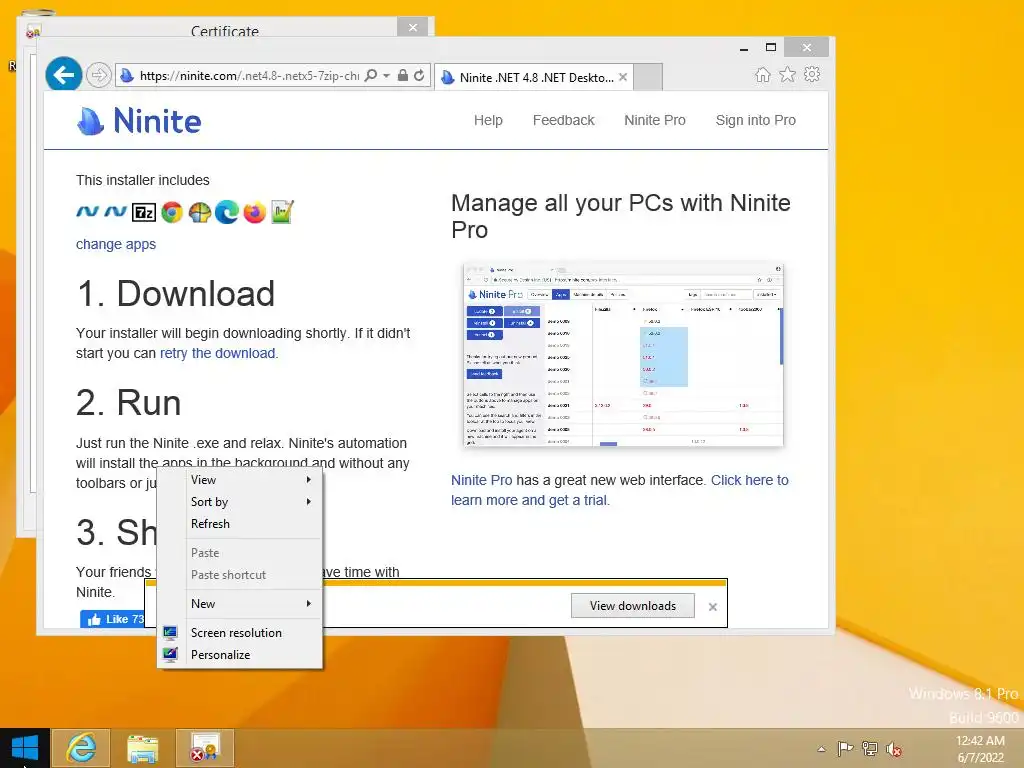The width and height of the screenshot is (1024, 768).
Task: Click the notepad checkmark app icon
Action: [282, 212]
